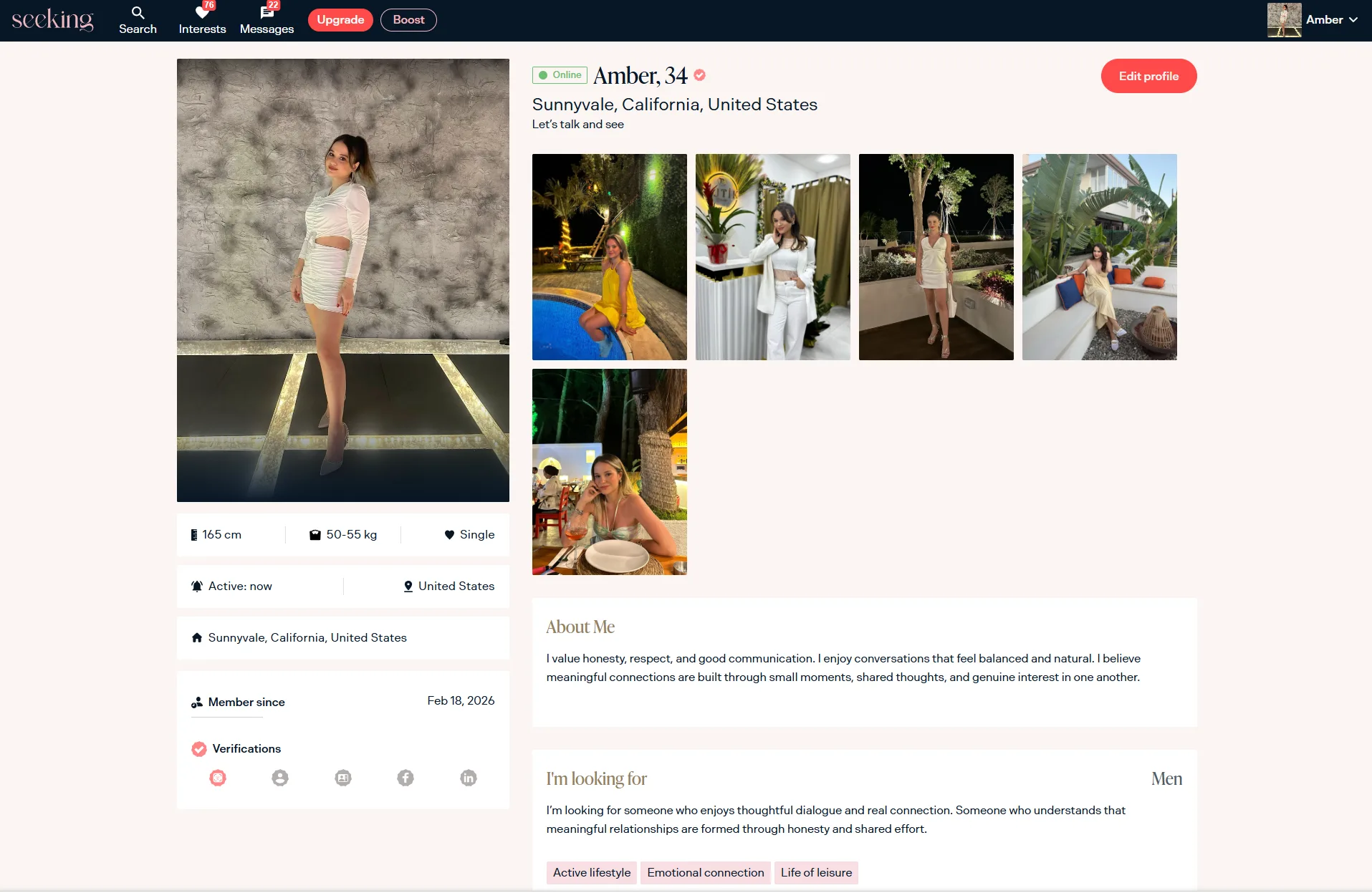Viewport: 1372px width, 893px height.
Task: Click the account avatar in the header
Action: 1284,20
